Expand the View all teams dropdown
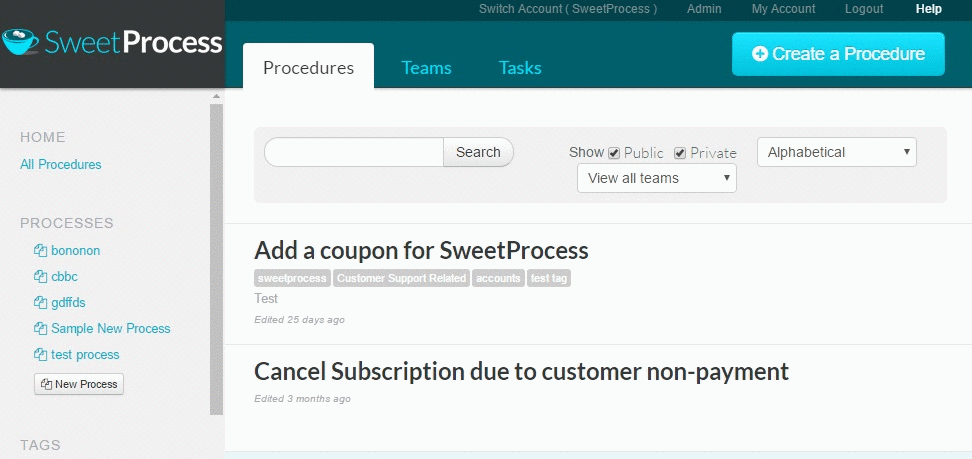972x459 pixels. tap(656, 178)
